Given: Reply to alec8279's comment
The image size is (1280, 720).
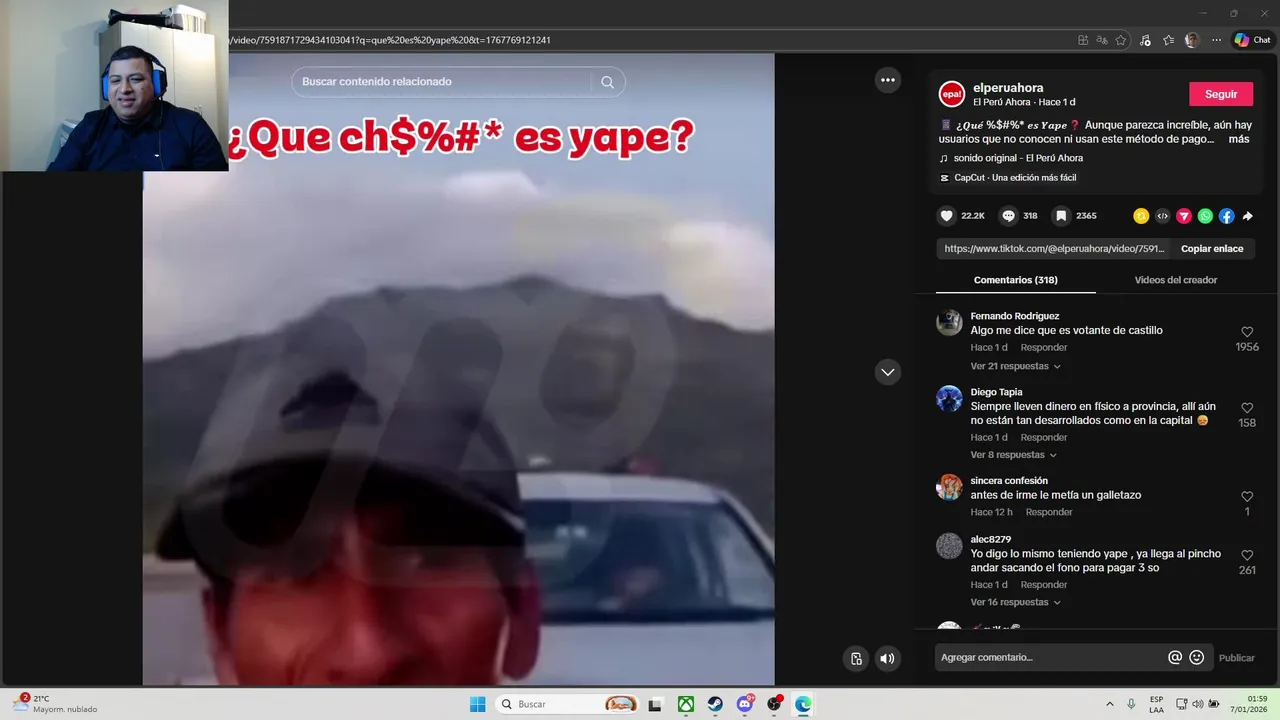Looking at the screenshot, I should (1044, 585).
